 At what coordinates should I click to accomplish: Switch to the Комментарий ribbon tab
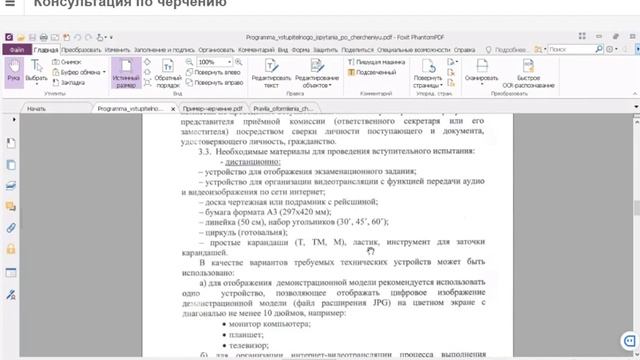[x=256, y=50]
